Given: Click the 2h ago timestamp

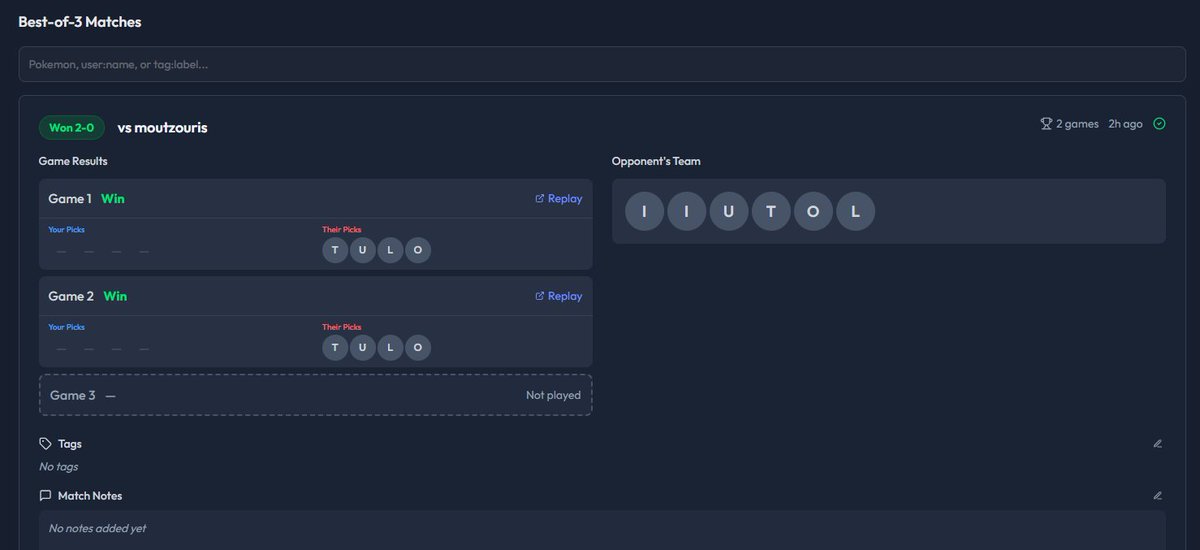Looking at the screenshot, I should click(x=1125, y=124).
